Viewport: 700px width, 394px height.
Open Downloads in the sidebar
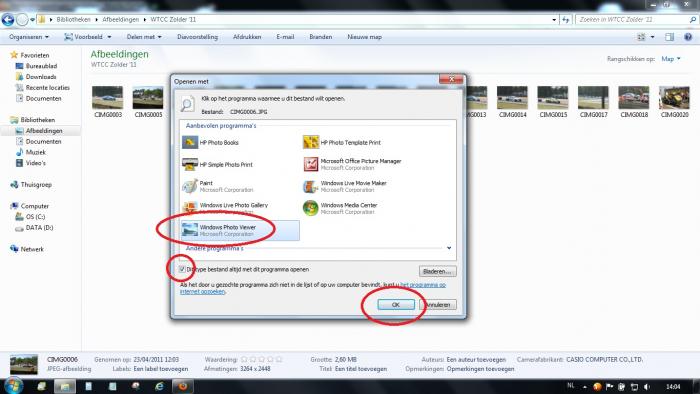click(41, 77)
